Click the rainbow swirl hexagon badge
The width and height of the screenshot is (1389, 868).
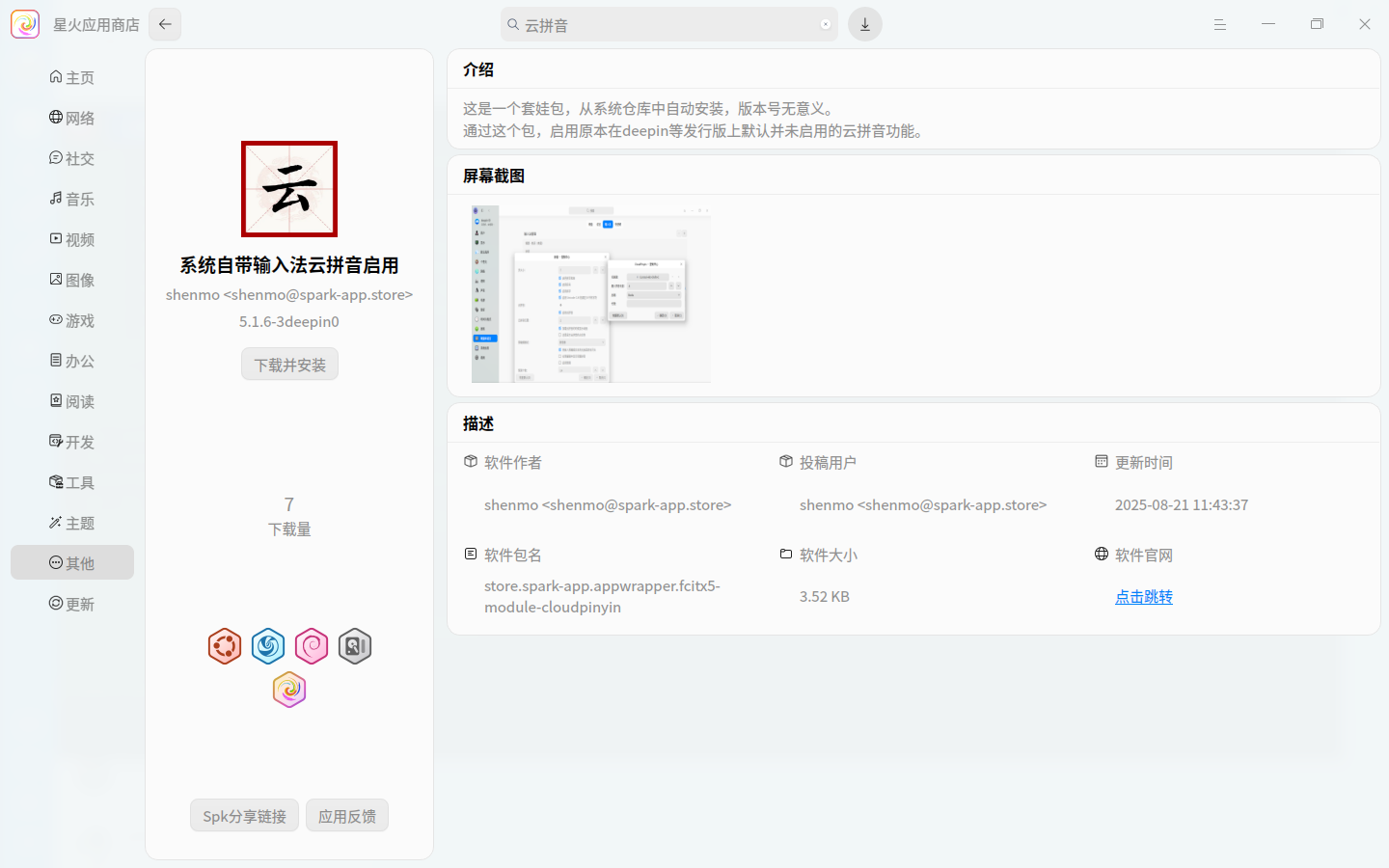pos(289,690)
